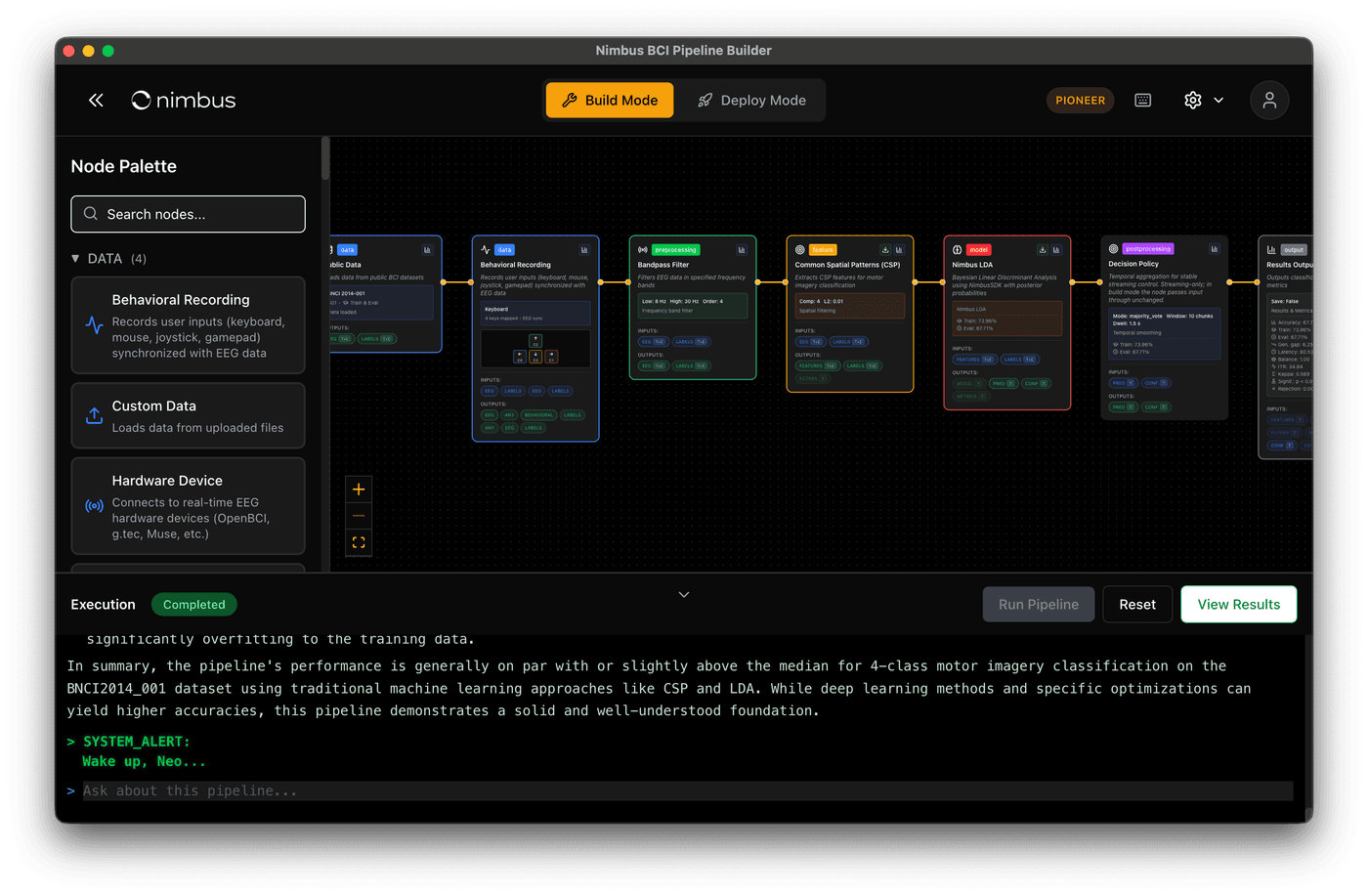The height and width of the screenshot is (896, 1368).
Task: Open the chart icon on the Decision Policy node
Action: tap(1215, 249)
